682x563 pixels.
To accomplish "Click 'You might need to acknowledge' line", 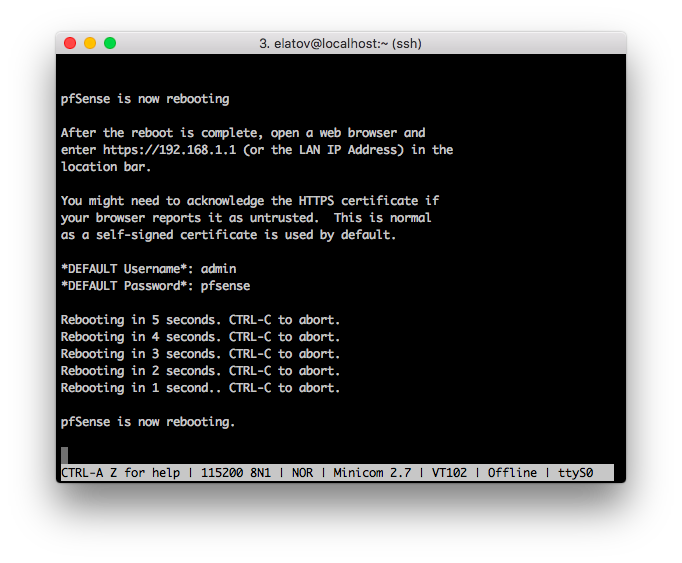I will [x=250, y=201].
